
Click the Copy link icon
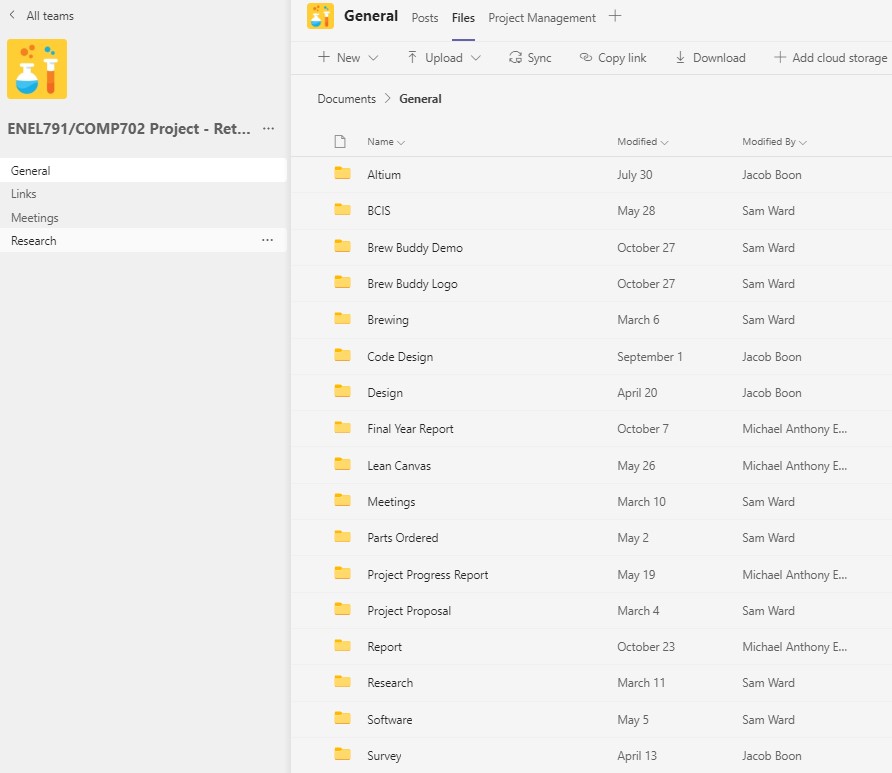click(x=586, y=58)
